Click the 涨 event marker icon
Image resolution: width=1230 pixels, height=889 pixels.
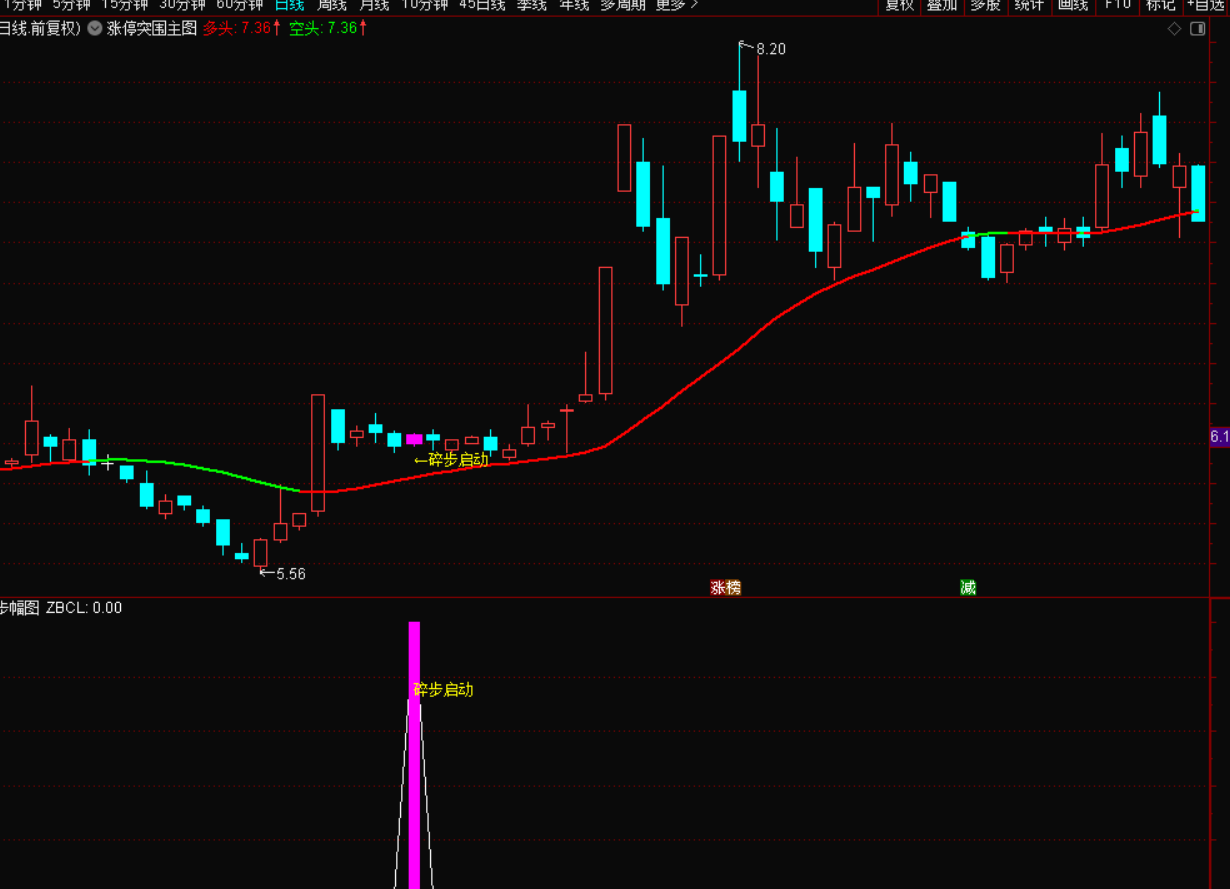point(718,588)
